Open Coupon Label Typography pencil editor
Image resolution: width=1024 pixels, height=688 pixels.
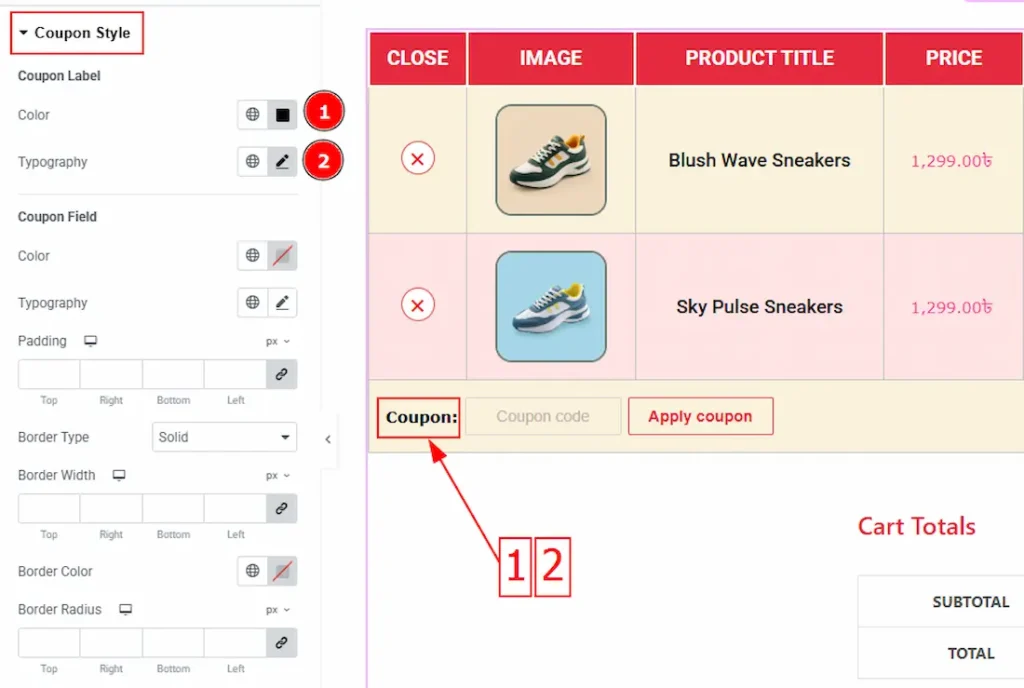pyautogui.click(x=282, y=162)
